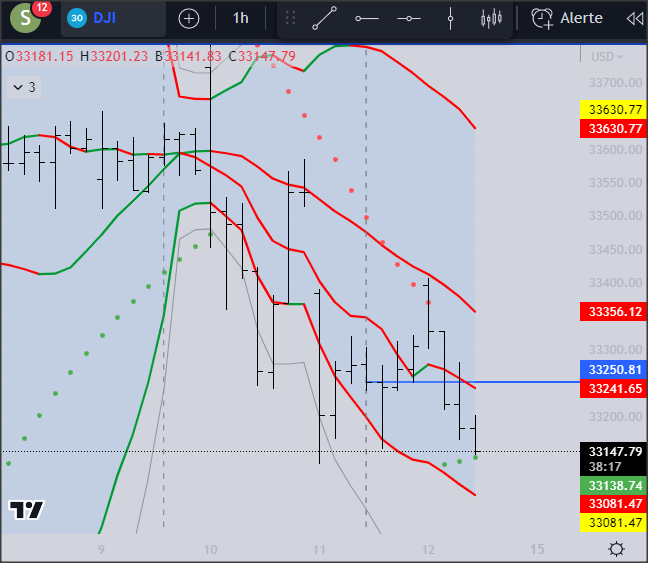Click the rewind replay arrows icon
This screenshot has height=563, width=648.
[x=635, y=19]
